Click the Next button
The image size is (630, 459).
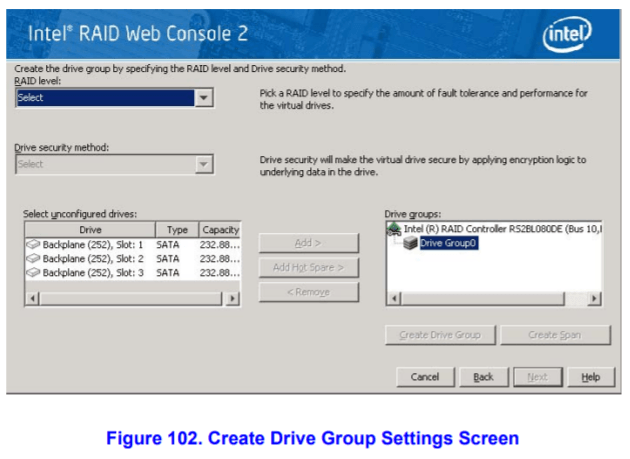[538, 377]
